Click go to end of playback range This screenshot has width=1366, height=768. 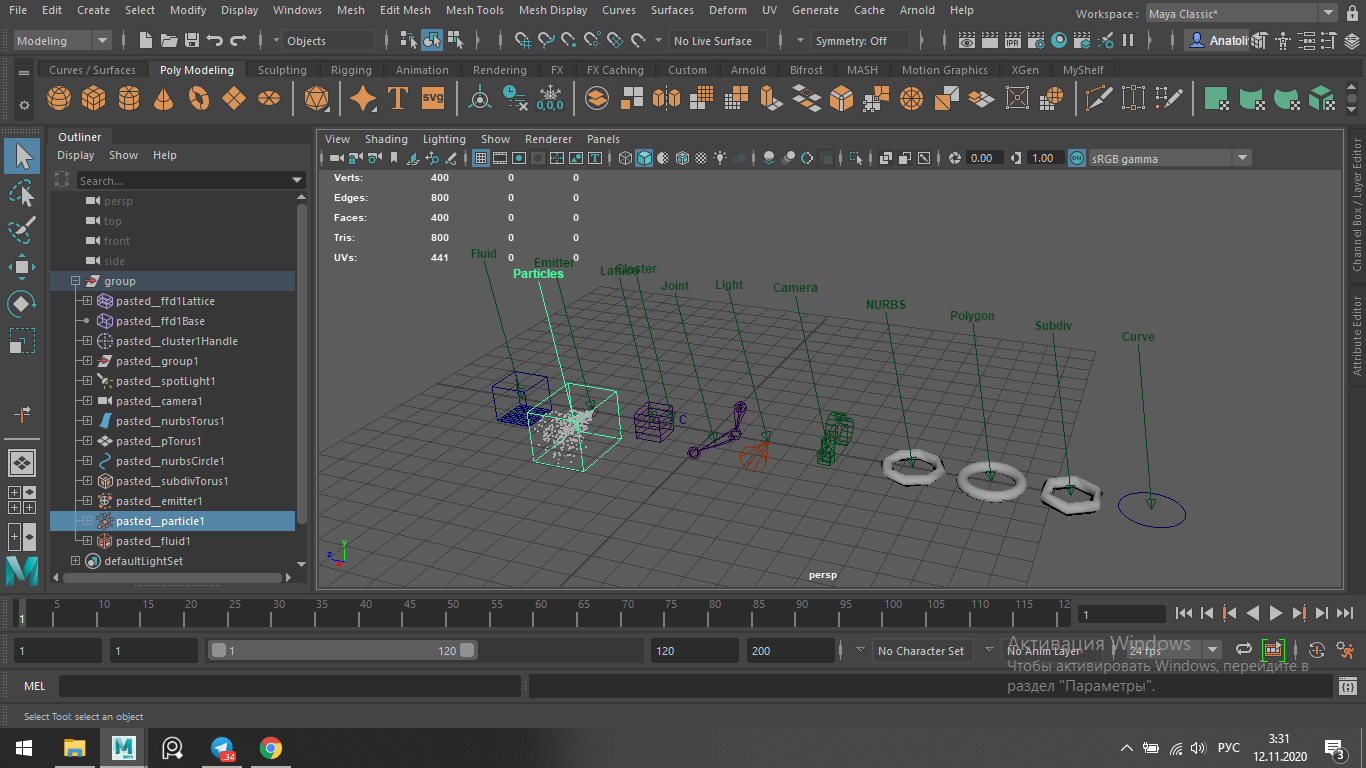click(x=1344, y=613)
